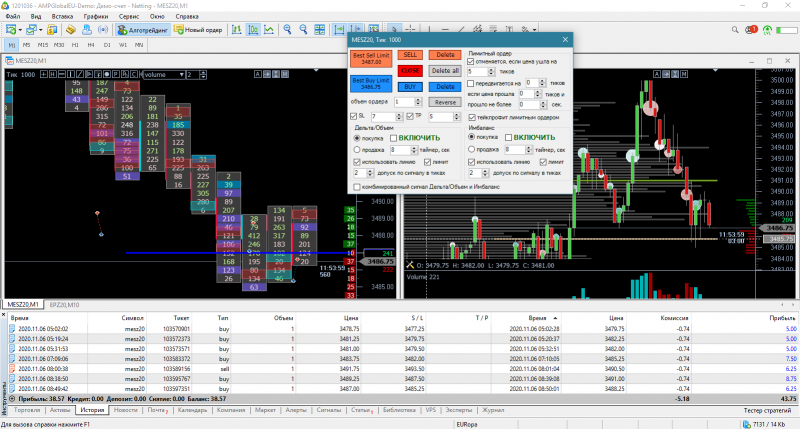800x429 pixels.
Task: Click the red CLOSE button
Action: click(x=410, y=70)
